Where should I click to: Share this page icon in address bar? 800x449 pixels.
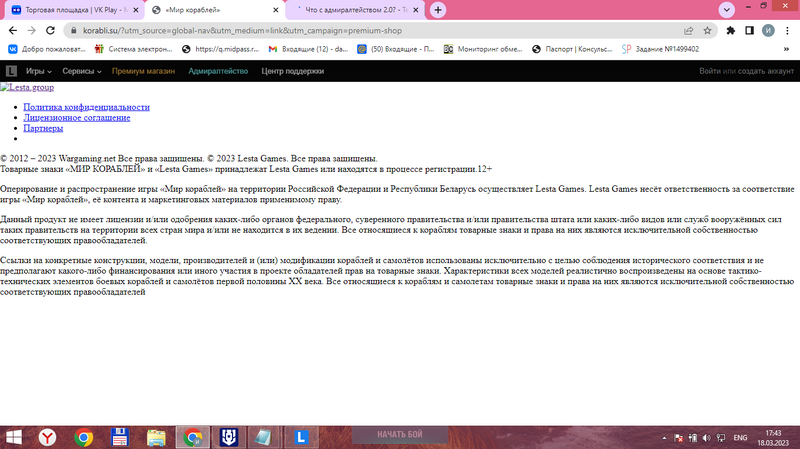pyautogui.click(x=688, y=31)
